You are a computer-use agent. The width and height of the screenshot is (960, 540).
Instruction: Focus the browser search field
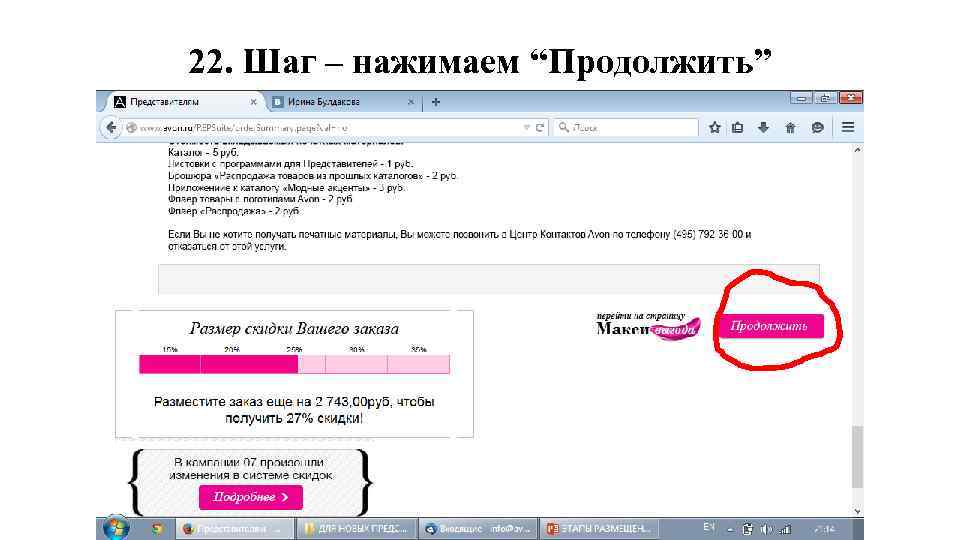pos(625,127)
